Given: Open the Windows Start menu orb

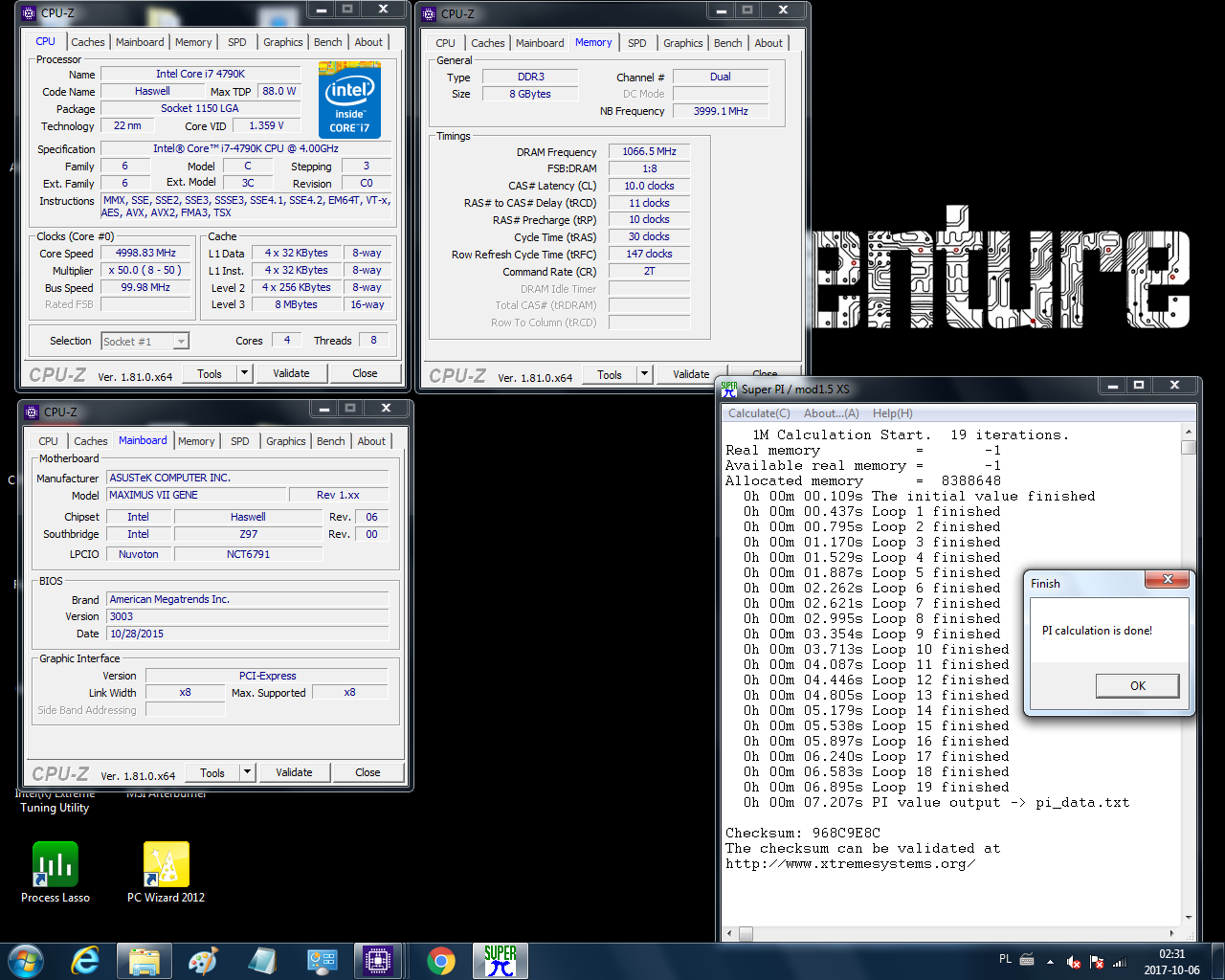Looking at the screenshot, I should (x=25, y=961).
